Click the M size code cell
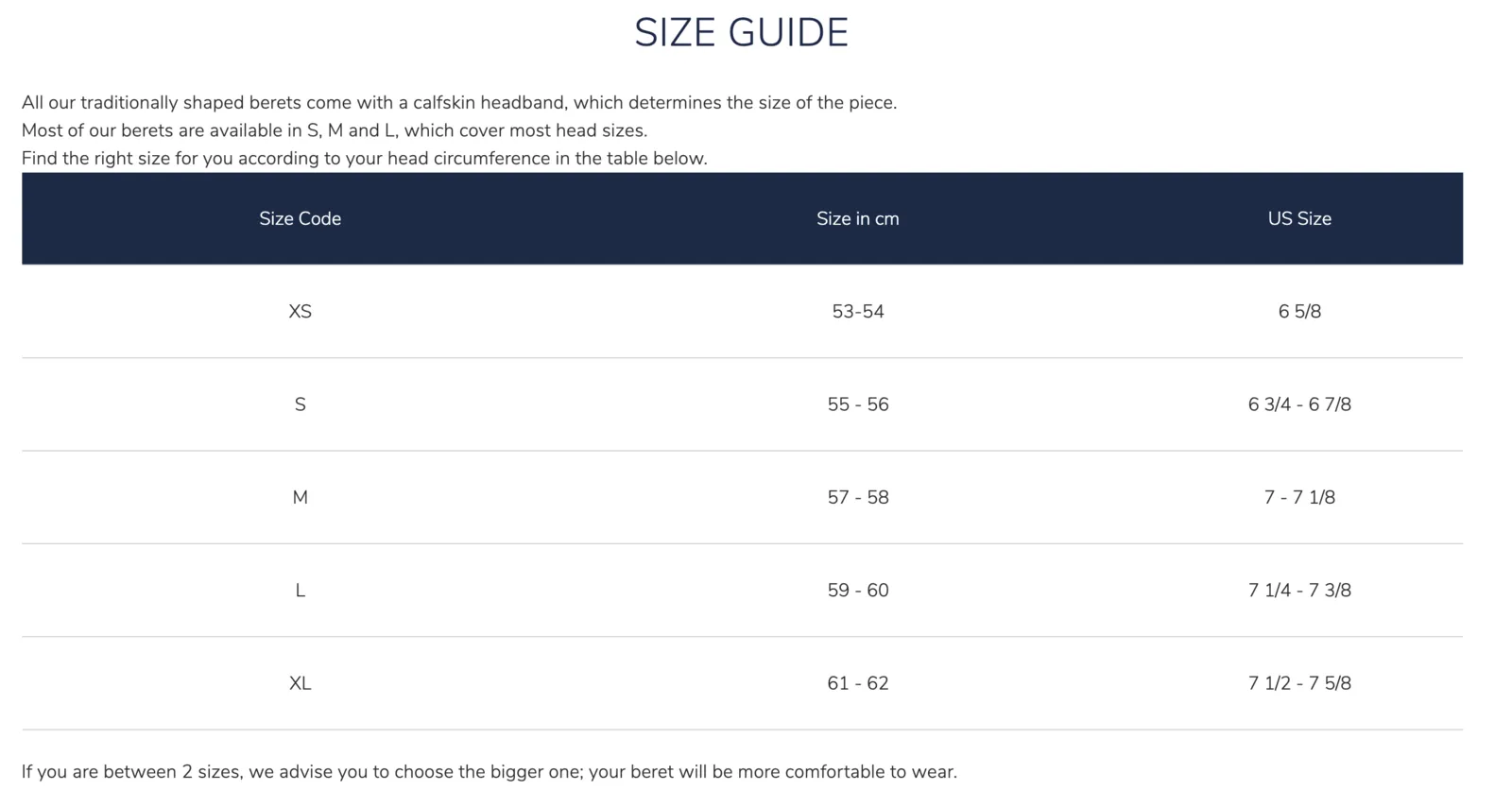The image size is (1512, 790). pos(301,497)
